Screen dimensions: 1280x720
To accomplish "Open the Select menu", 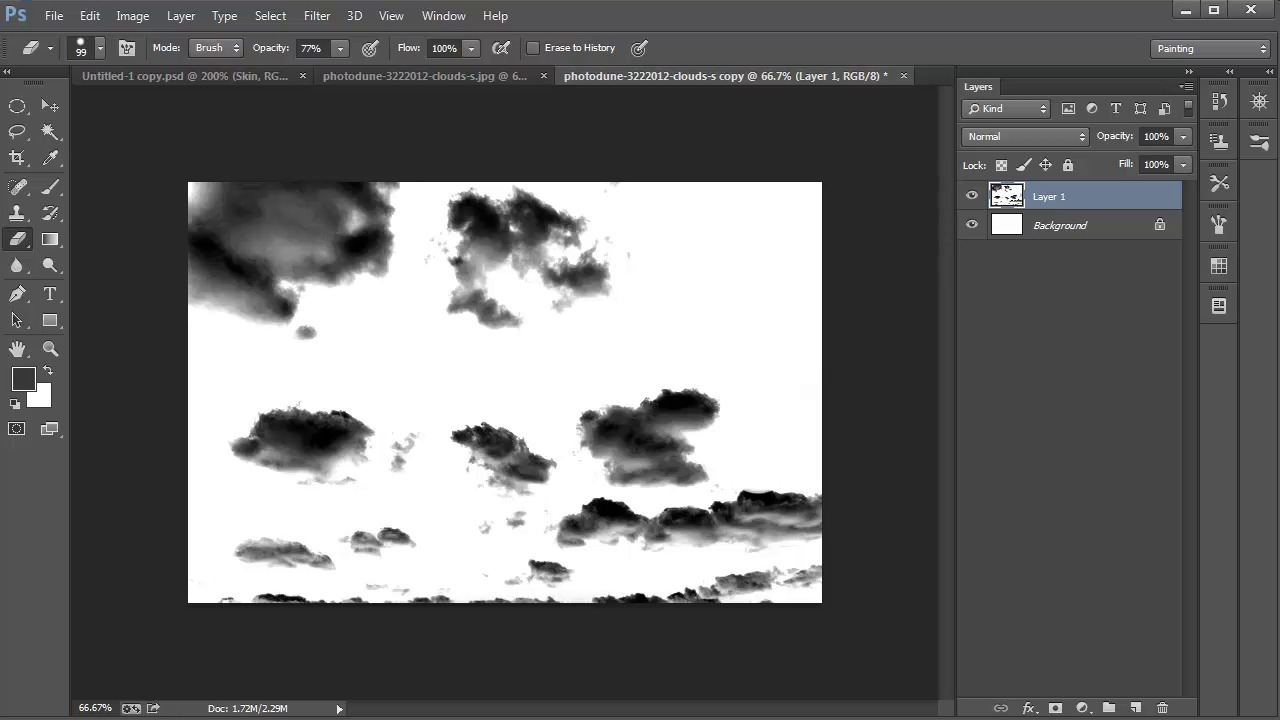I will point(270,16).
